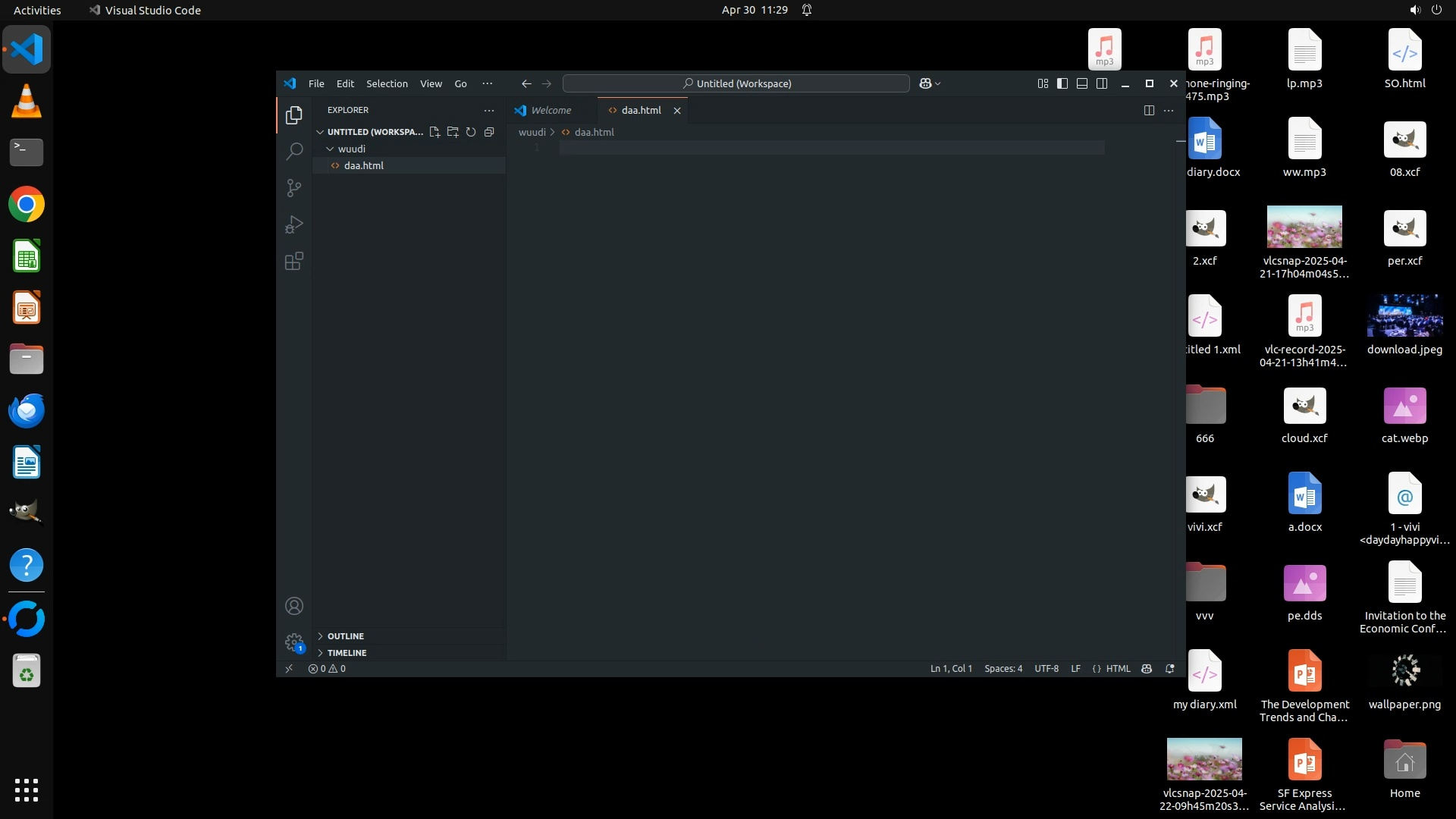Toggle the Primary Side Bar layout button

click(x=1062, y=83)
